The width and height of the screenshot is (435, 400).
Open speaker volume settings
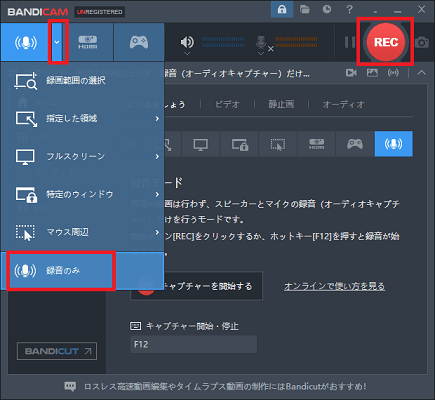tap(187, 43)
